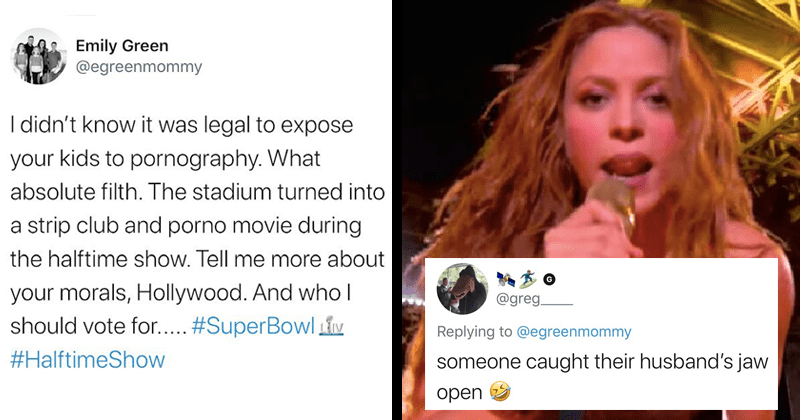
Task: Click the gold microphone in the photo
Action: click(x=612, y=204)
